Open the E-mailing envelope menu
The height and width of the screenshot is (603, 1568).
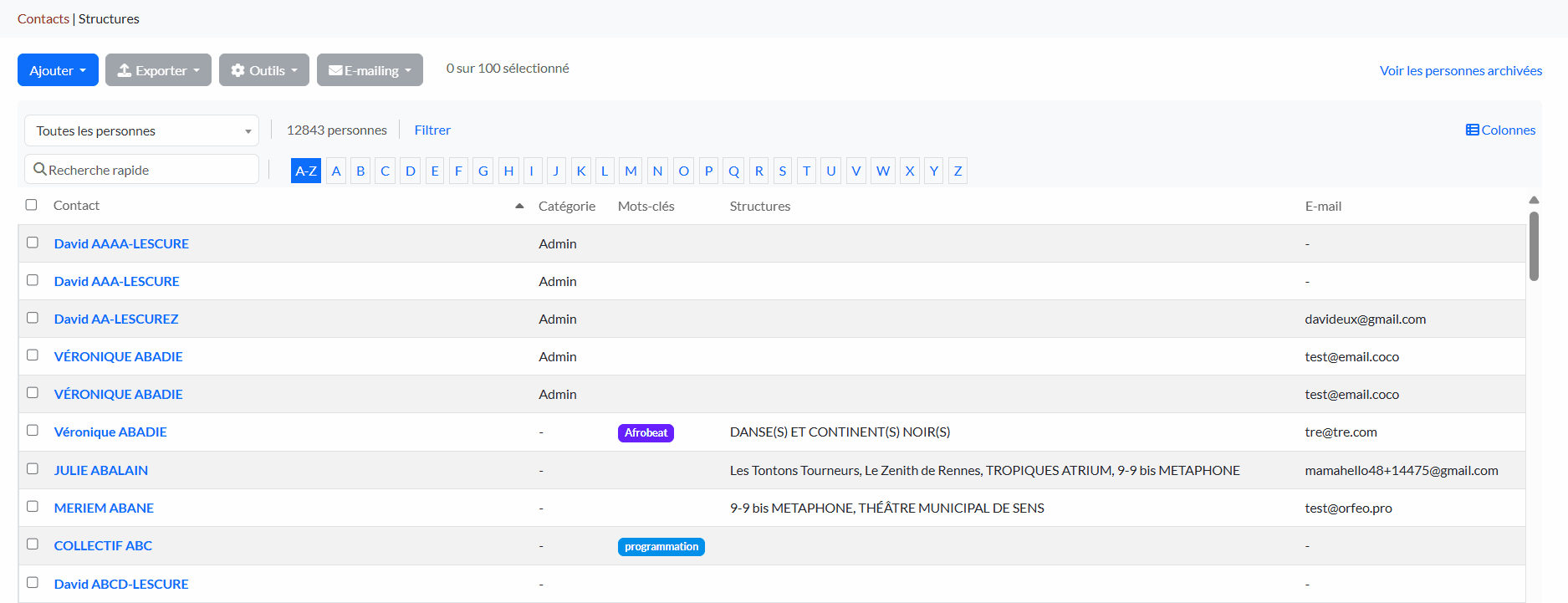[370, 70]
